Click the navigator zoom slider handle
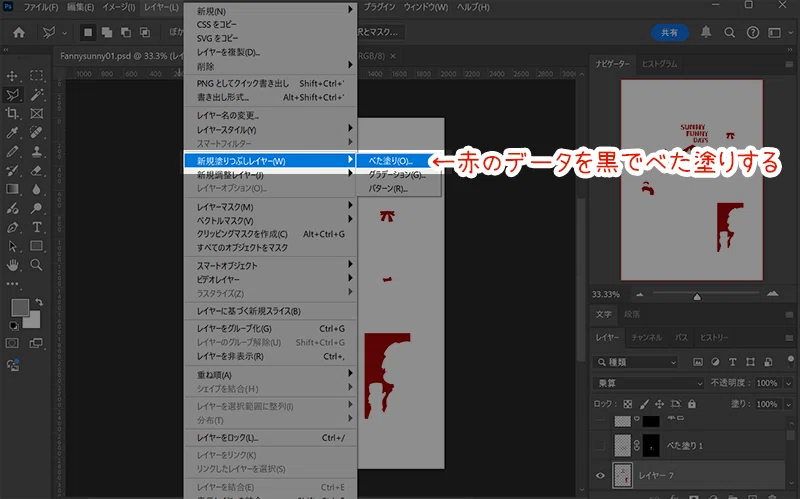Viewport: 800px width, 499px height. pyautogui.click(x=697, y=296)
